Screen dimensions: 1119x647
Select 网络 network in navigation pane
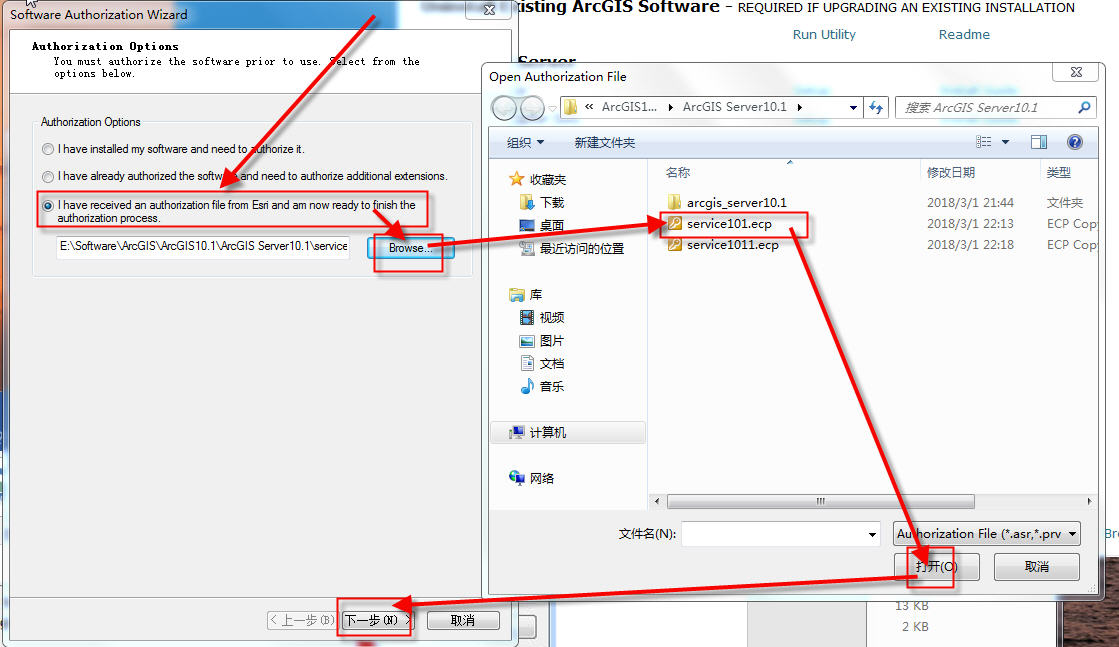point(532,478)
